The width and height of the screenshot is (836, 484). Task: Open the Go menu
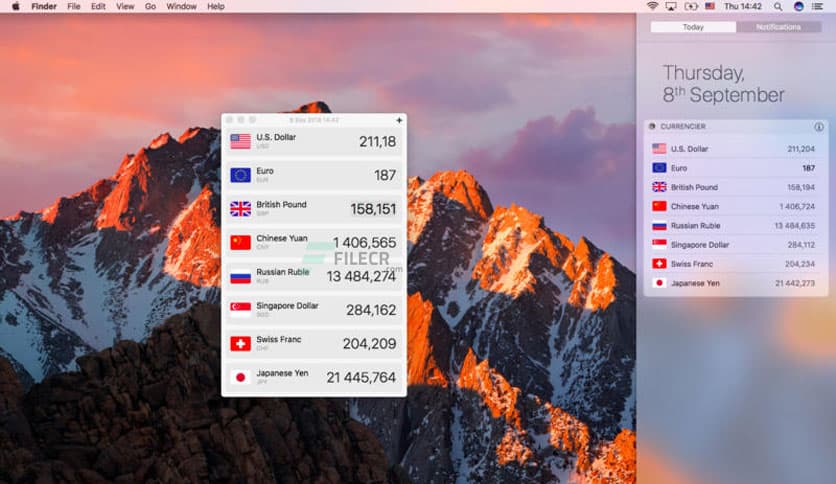150,6
